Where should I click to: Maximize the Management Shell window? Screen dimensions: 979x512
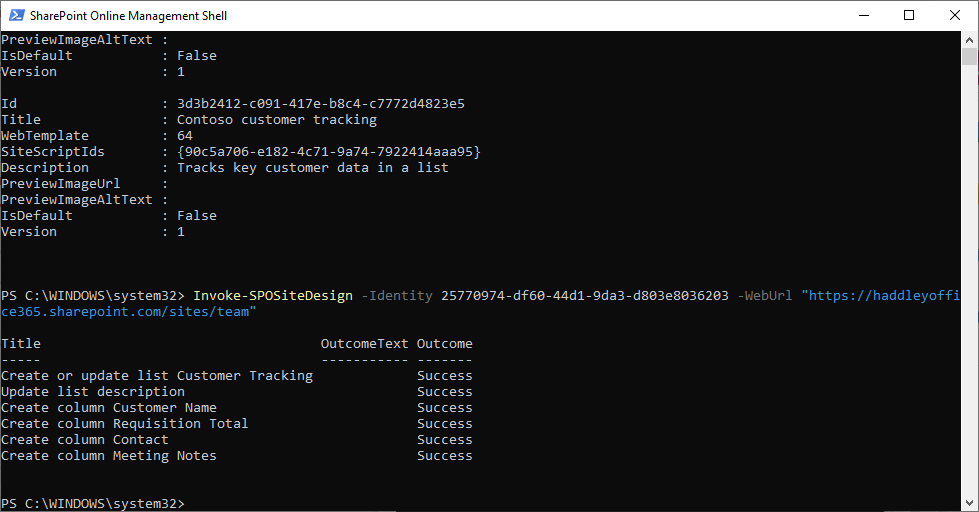(x=908, y=16)
